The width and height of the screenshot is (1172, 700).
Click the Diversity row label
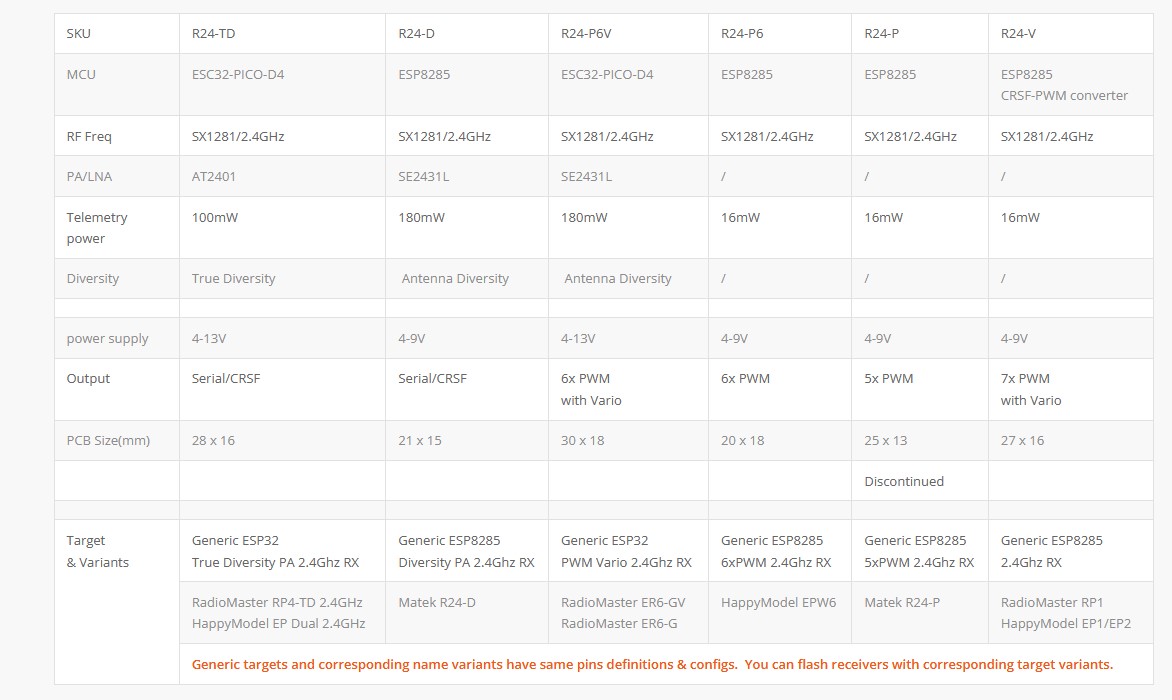point(93,279)
